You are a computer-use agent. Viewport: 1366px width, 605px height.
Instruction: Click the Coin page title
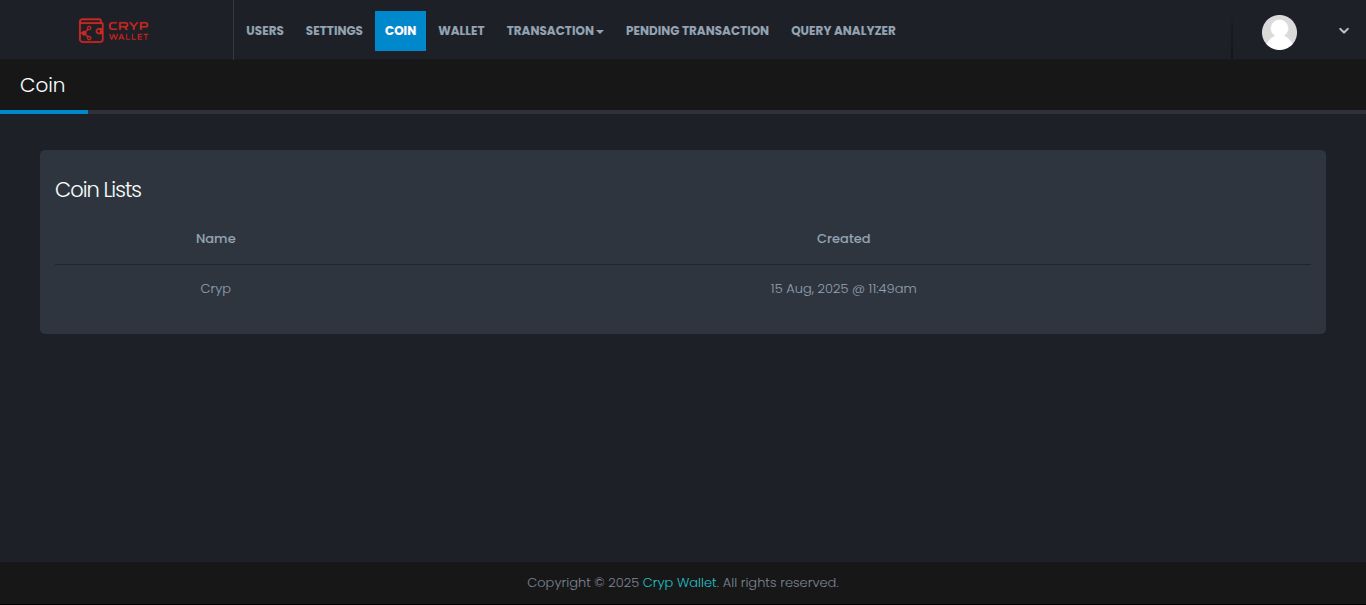[x=43, y=86]
